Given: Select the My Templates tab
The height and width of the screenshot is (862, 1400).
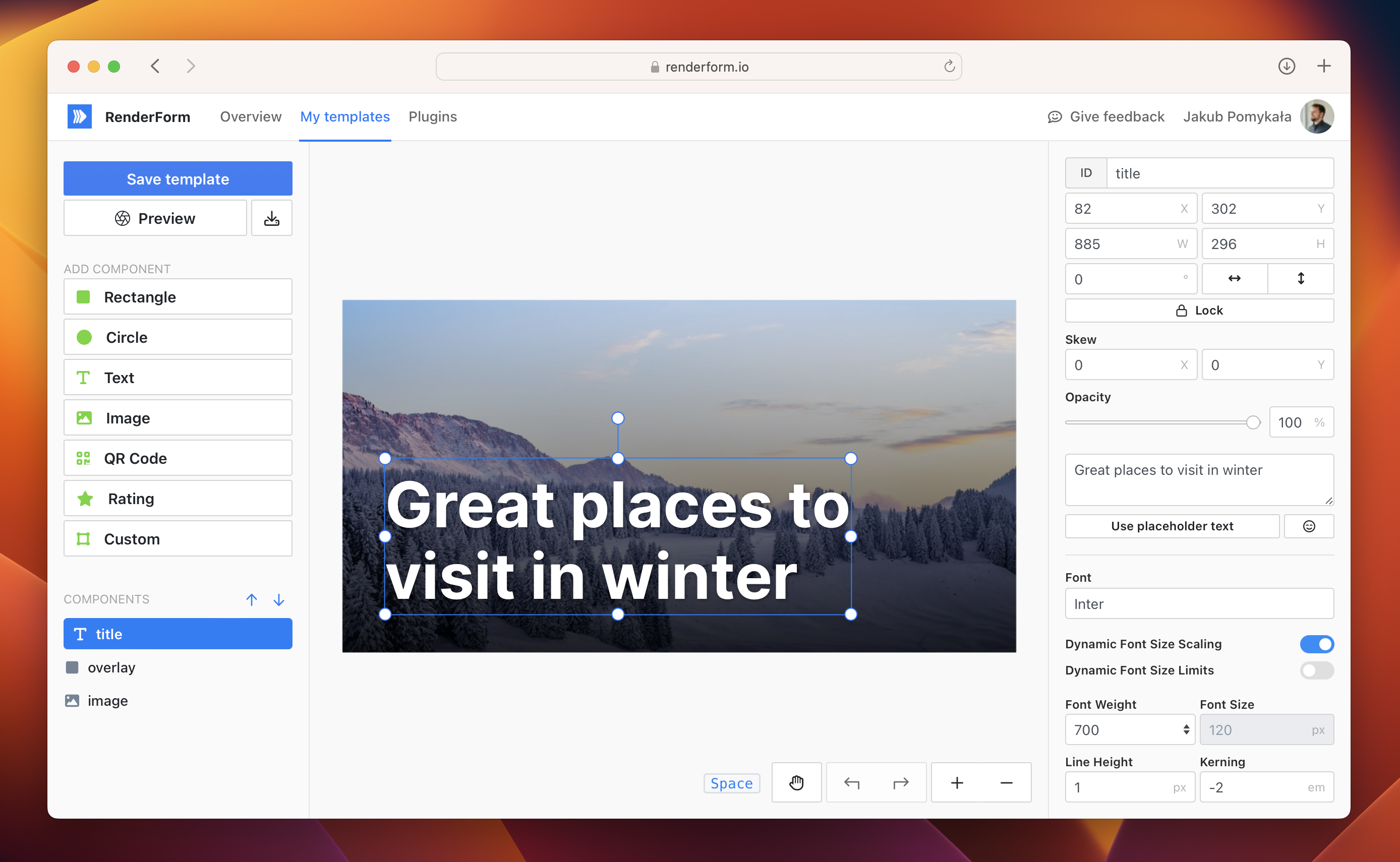Looking at the screenshot, I should (344, 117).
